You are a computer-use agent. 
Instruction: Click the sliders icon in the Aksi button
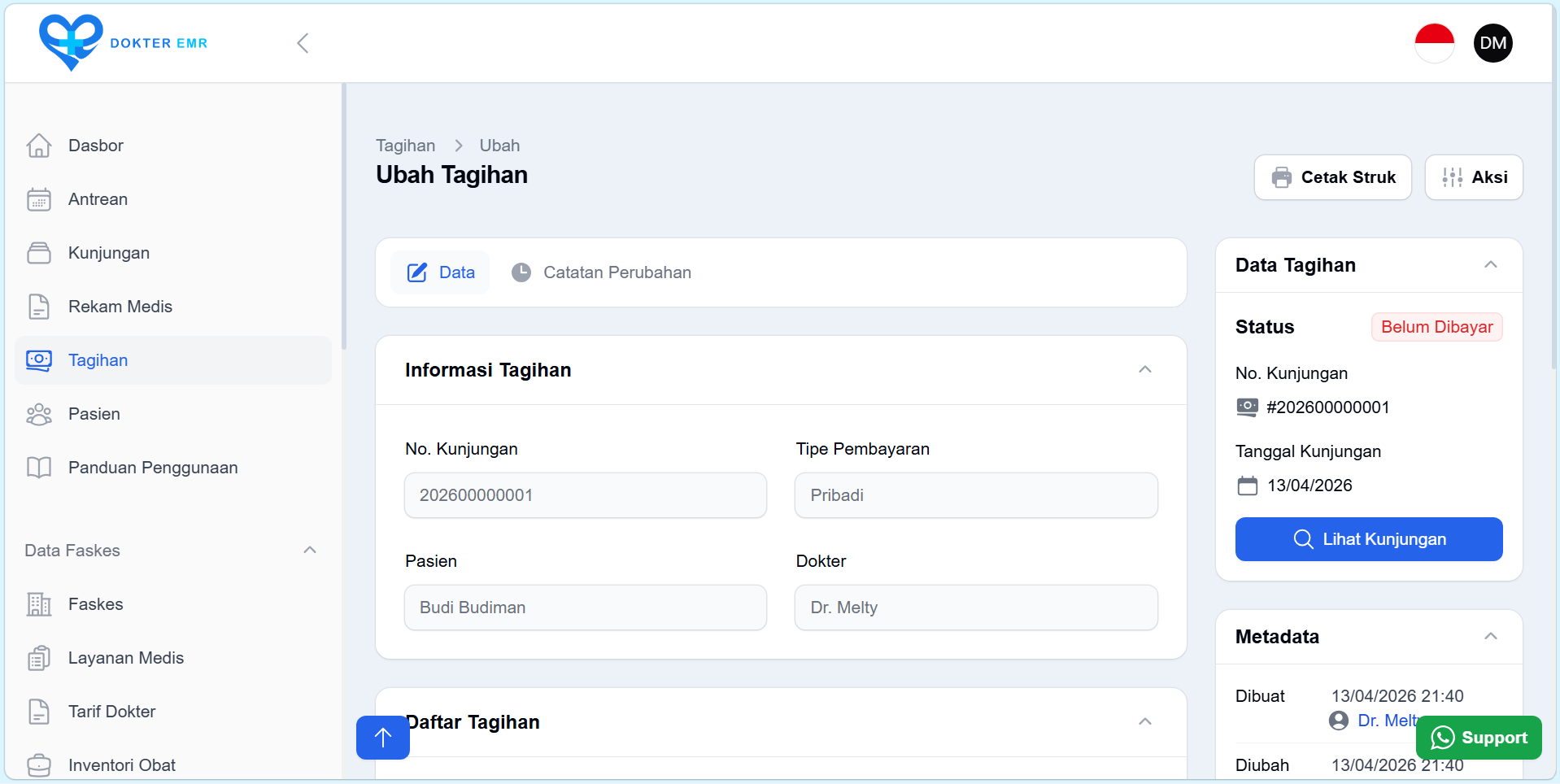[1453, 177]
